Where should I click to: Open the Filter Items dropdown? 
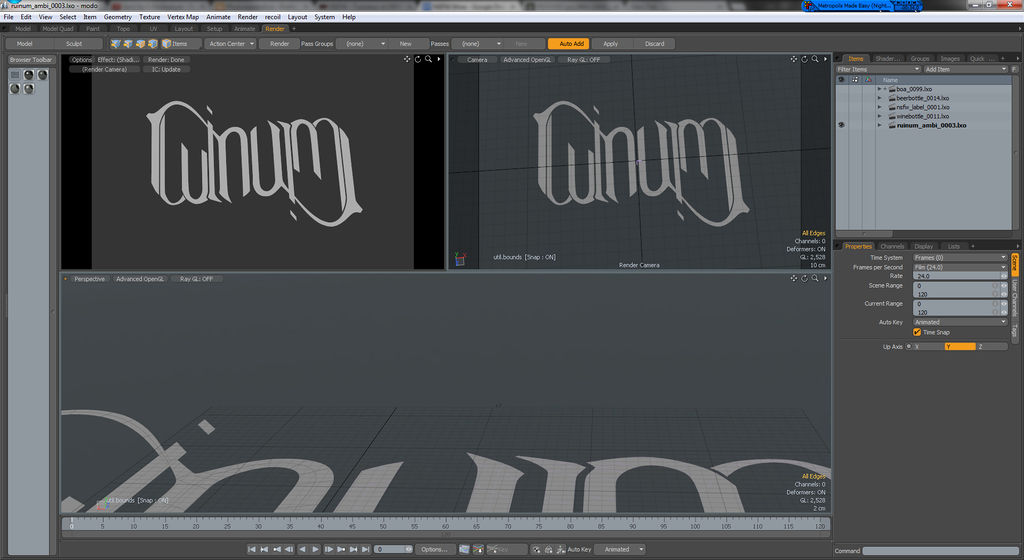coord(878,69)
